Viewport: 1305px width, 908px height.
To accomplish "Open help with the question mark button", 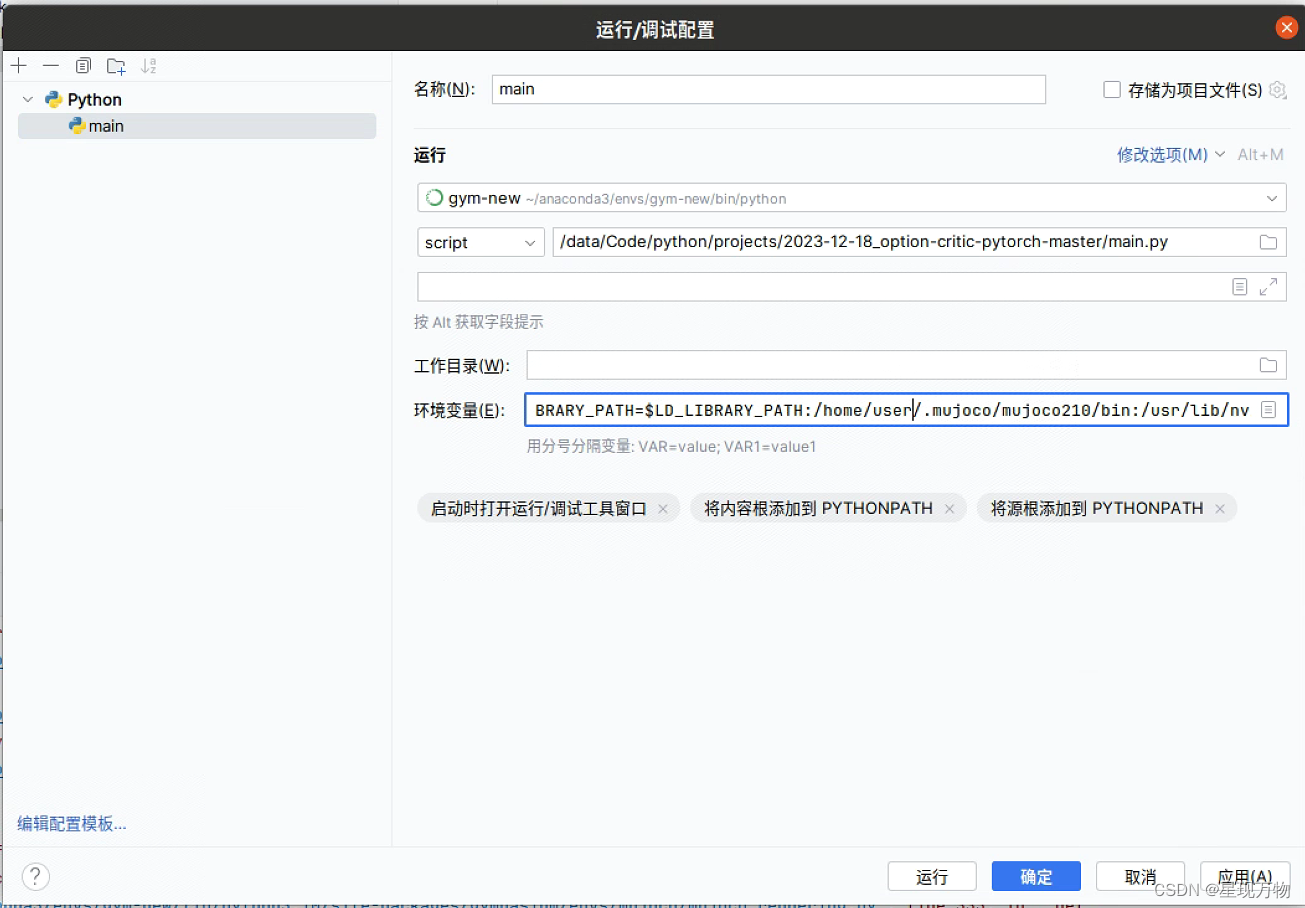I will [36, 877].
